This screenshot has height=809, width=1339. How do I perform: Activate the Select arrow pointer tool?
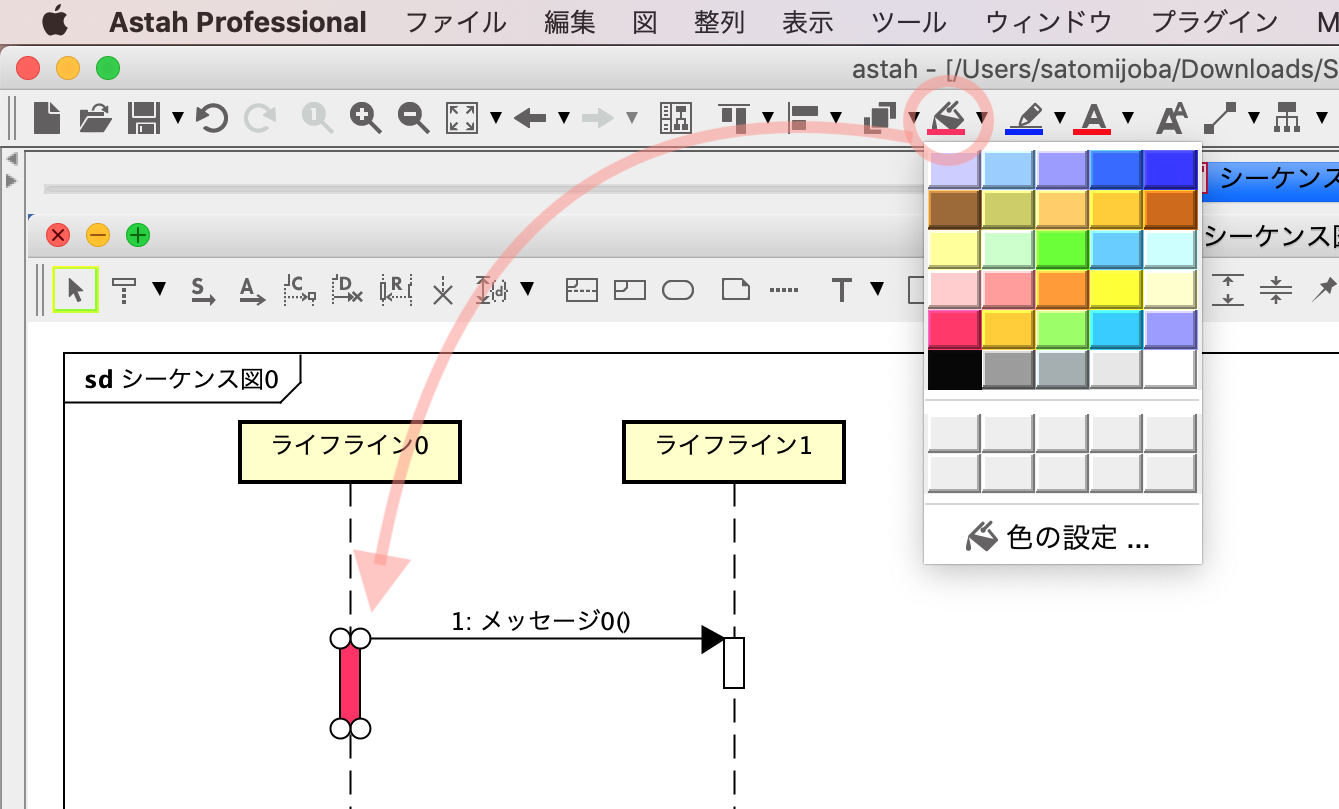pos(75,291)
